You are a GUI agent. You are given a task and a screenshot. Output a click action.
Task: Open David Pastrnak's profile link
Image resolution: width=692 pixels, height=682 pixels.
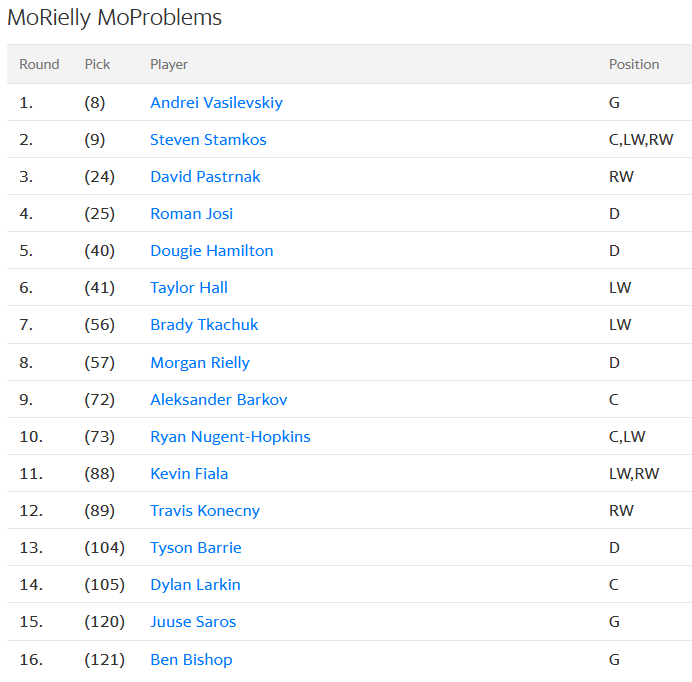coord(205,177)
